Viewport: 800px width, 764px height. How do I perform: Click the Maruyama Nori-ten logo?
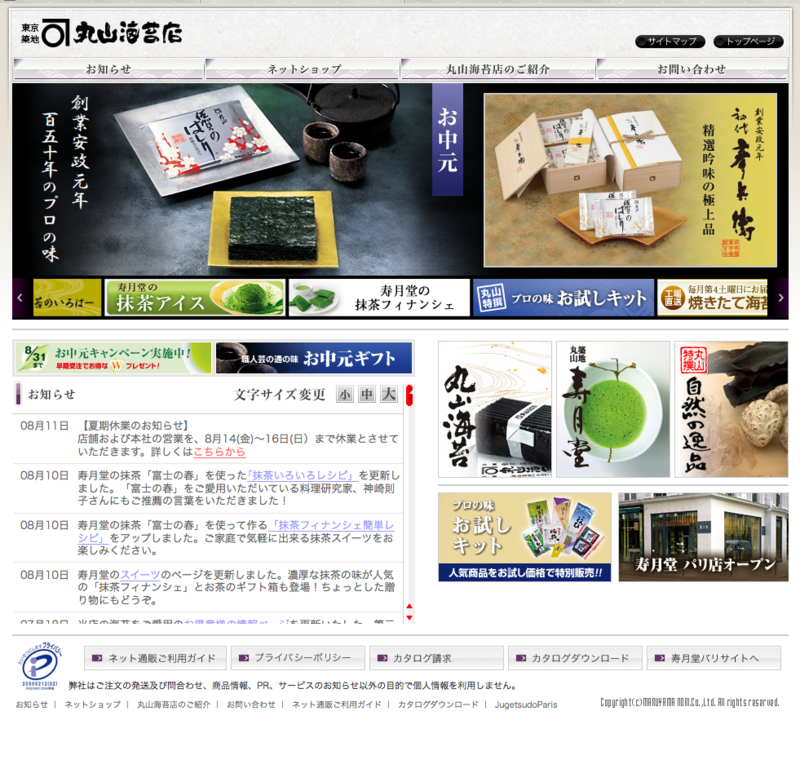click(102, 33)
